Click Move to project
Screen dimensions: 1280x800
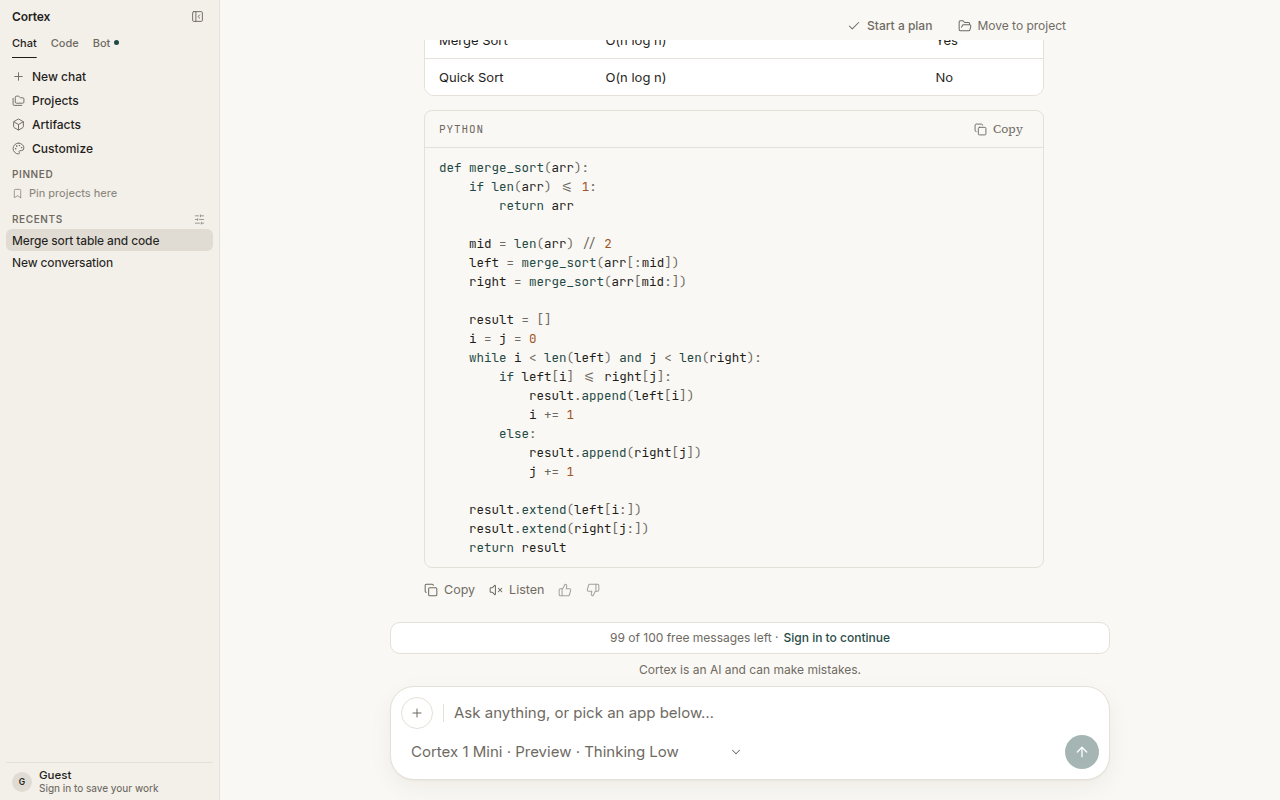1012,26
